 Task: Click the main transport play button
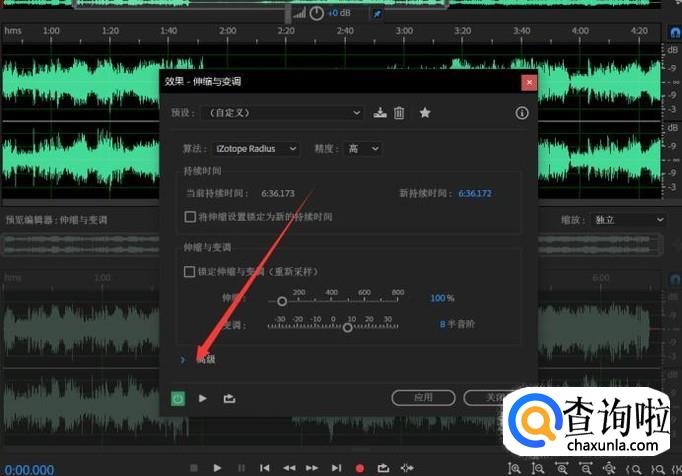[217, 467]
